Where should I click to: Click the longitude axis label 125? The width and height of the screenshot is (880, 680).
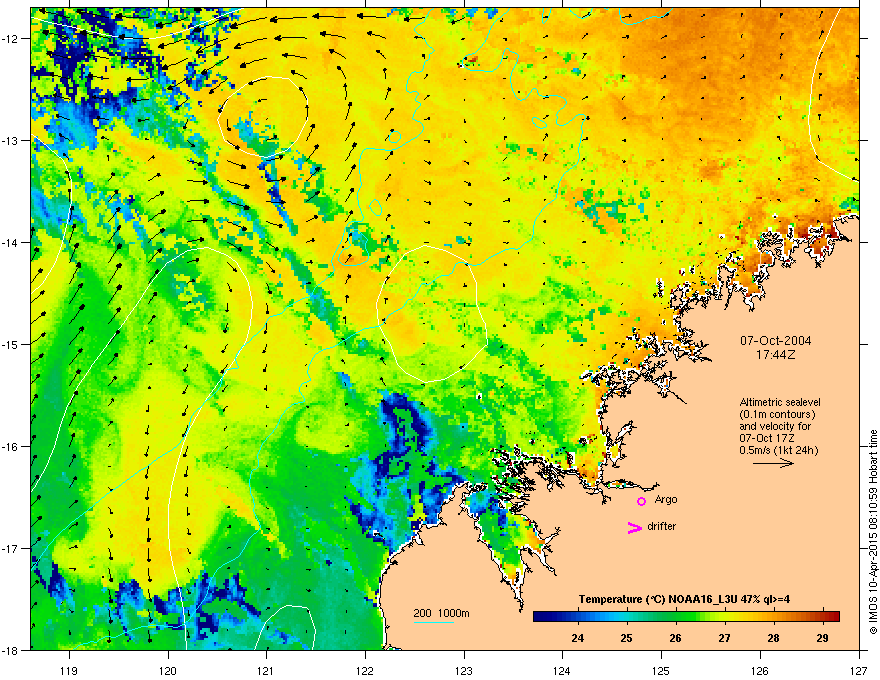[x=661, y=670]
